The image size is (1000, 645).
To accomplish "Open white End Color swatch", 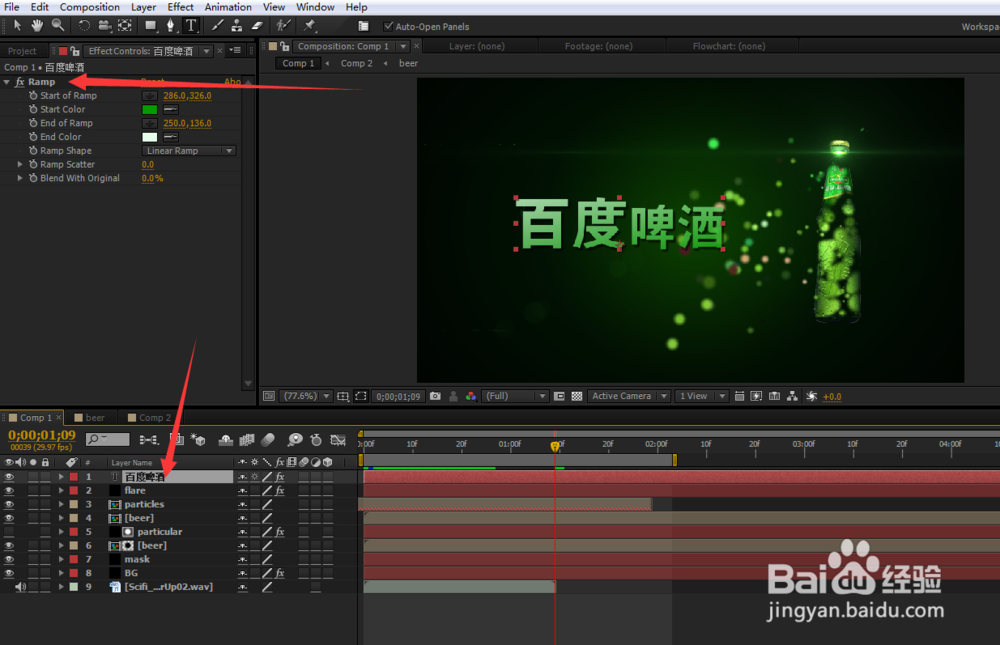I will [149, 137].
